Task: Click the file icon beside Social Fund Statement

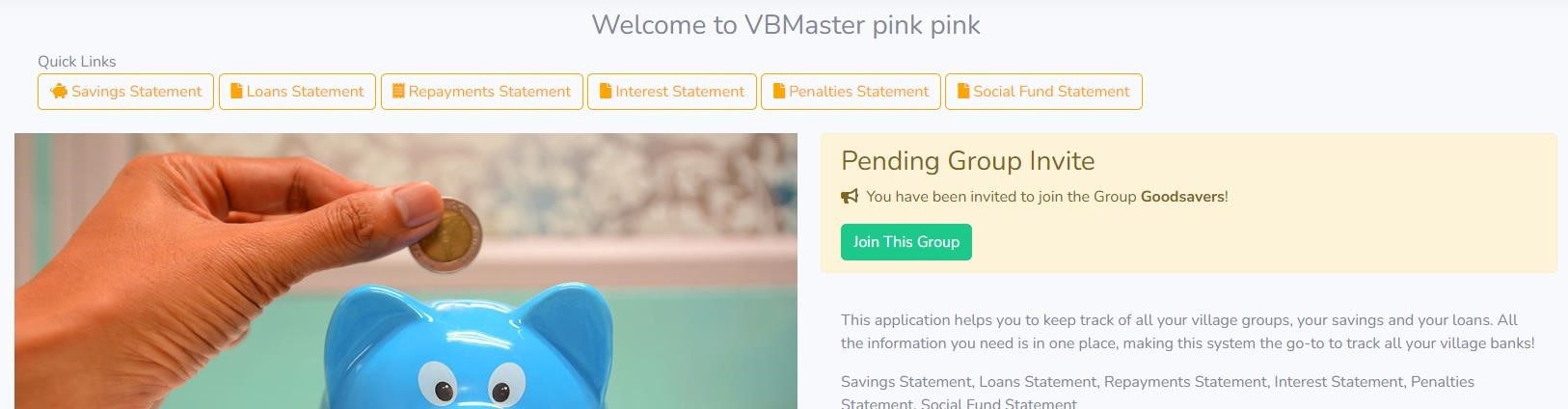Action: click(x=963, y=92)
